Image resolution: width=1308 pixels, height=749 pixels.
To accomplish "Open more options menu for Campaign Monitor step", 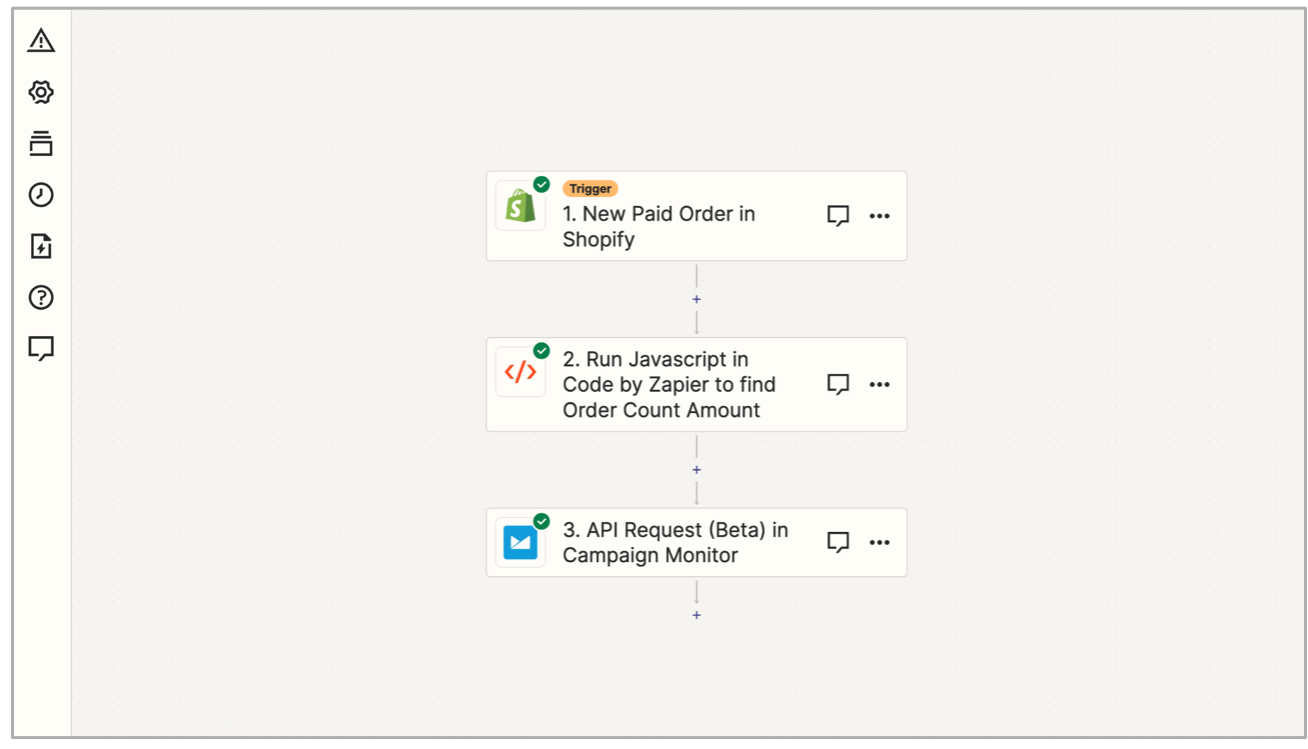I will (879, 542).
